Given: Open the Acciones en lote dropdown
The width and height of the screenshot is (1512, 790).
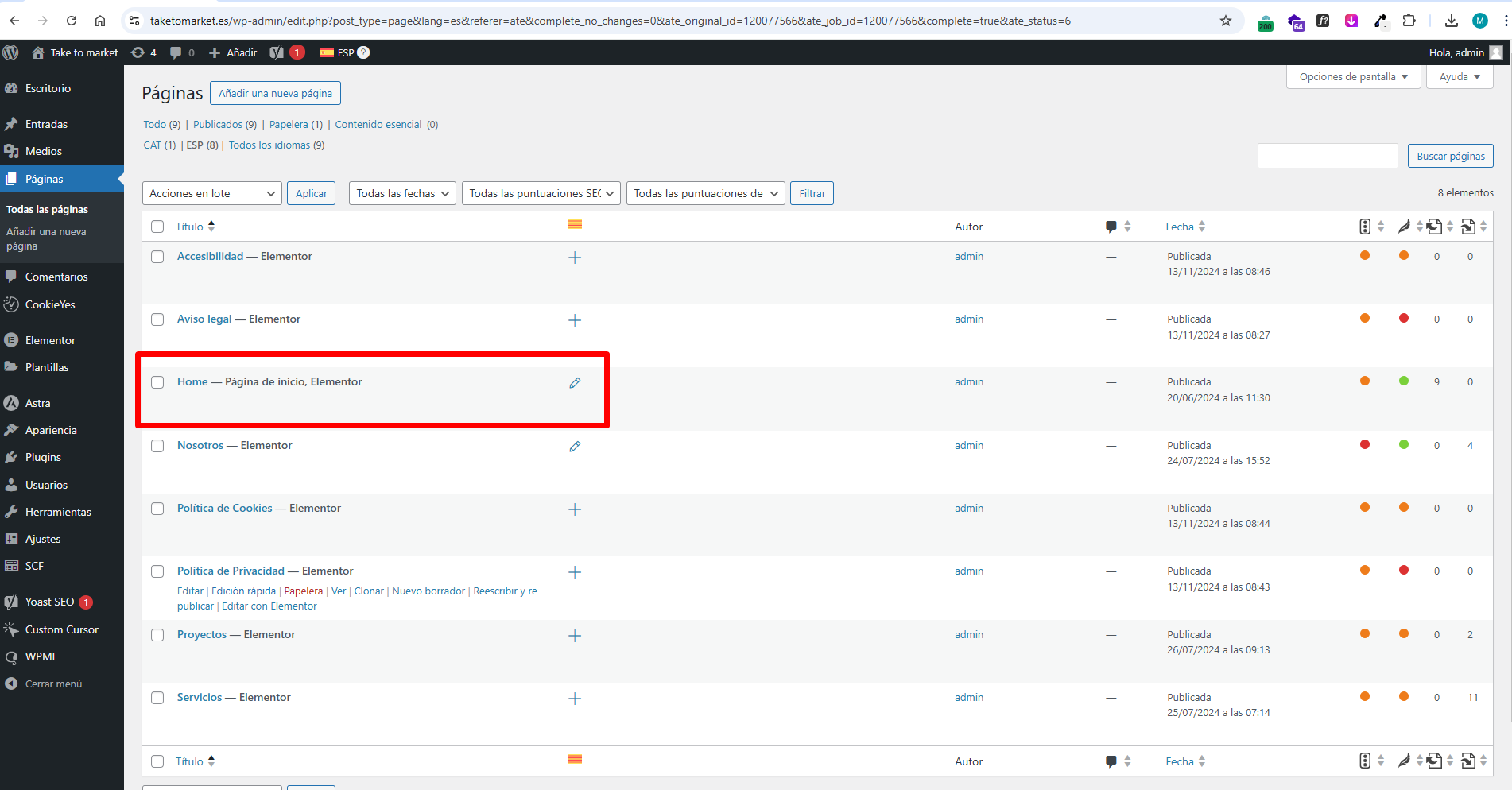Looking at the screenshot, I should (x=212, y=193).
